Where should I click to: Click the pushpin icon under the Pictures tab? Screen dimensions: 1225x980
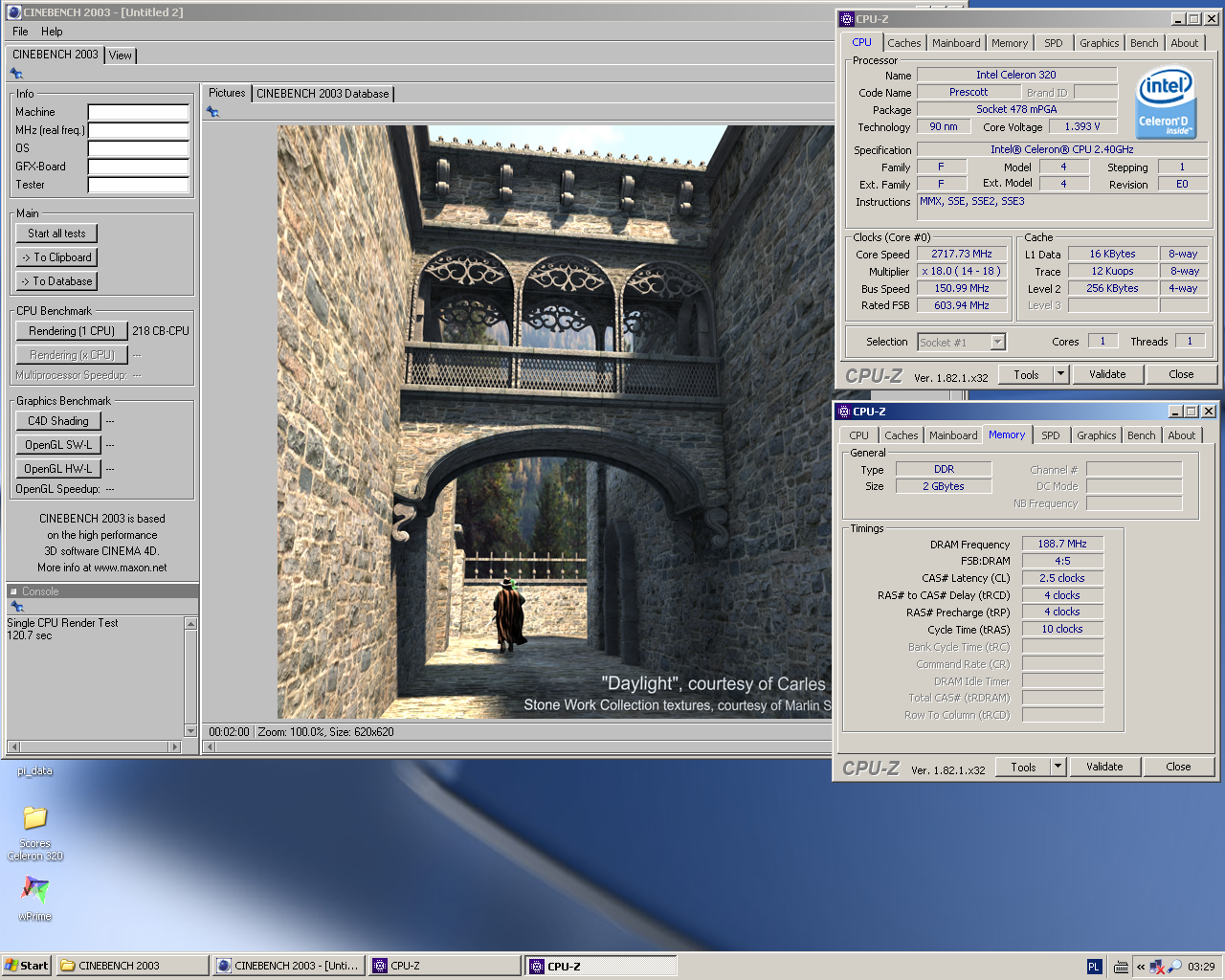pyautogui.click(x=212, y=112)
